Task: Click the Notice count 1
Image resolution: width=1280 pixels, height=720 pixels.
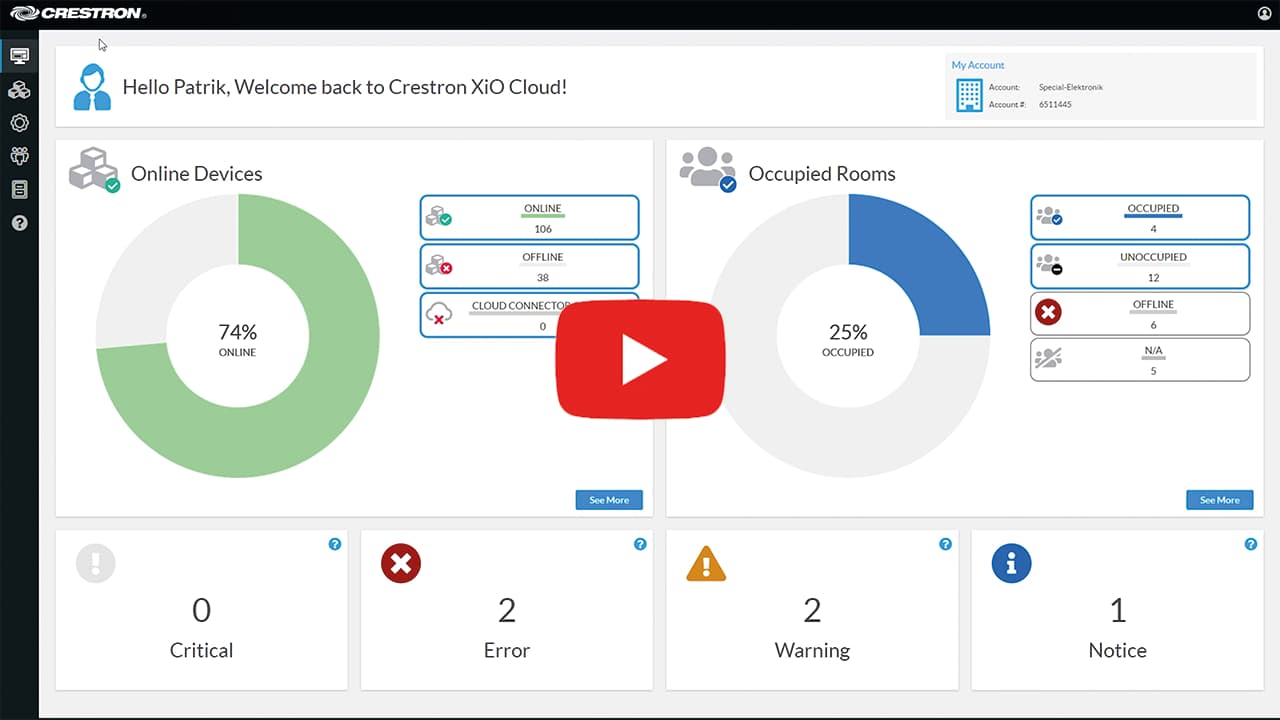Action: pyautogui.click(x=1118, y=609)
